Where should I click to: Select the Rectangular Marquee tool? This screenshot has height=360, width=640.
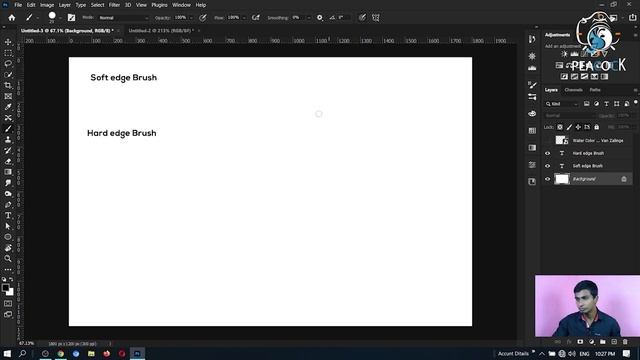(8, 53)
